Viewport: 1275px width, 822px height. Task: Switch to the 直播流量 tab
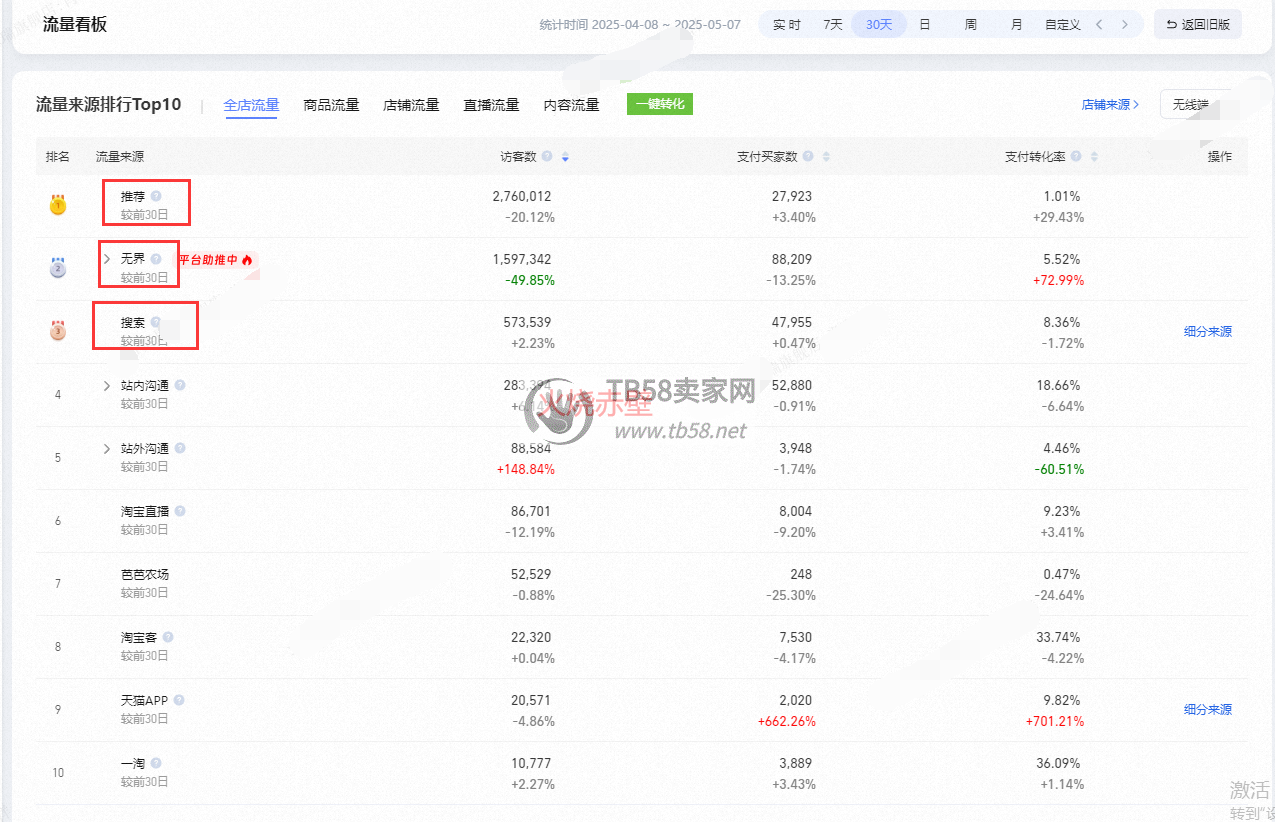[491, 104]
